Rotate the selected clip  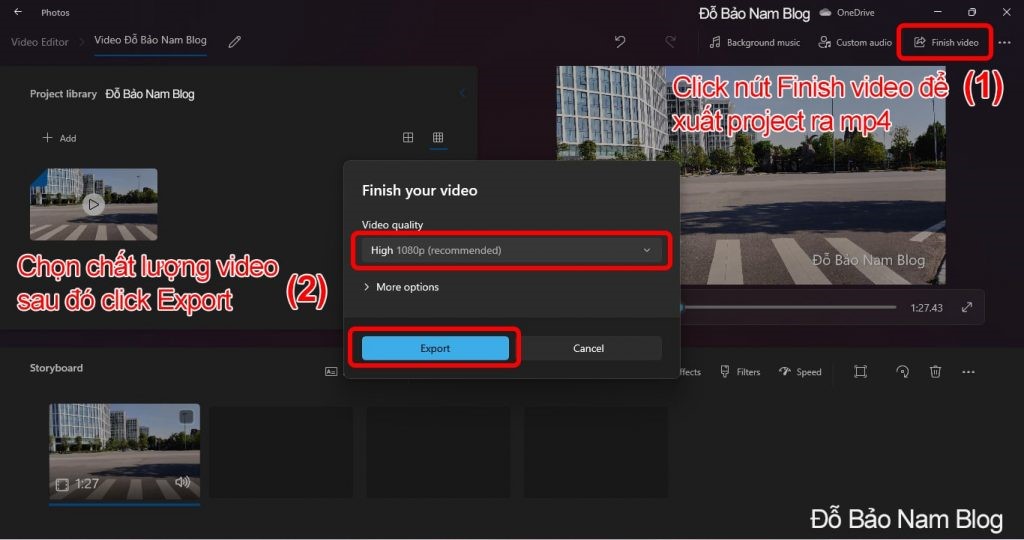pos(902,372)
